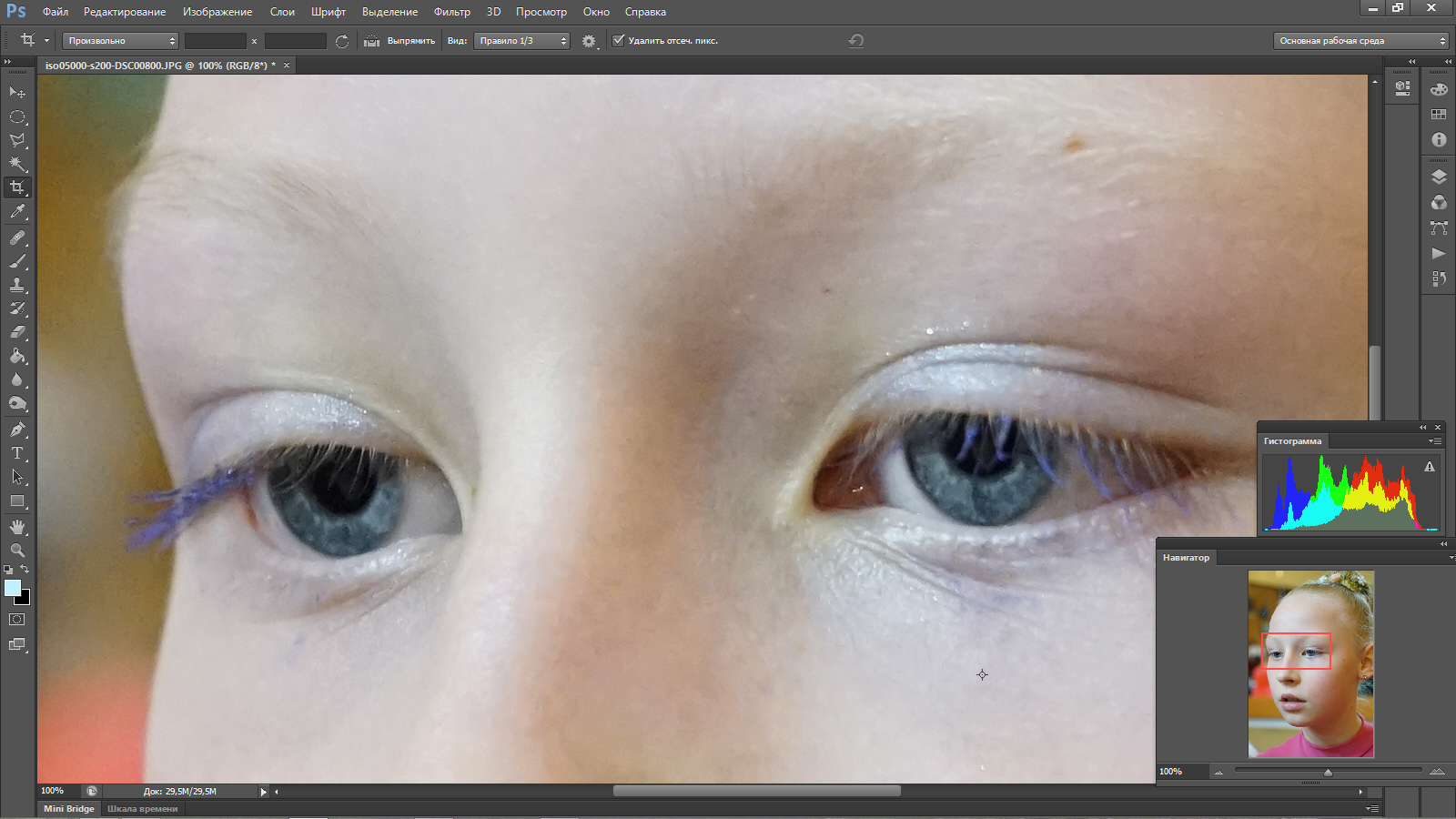Click the Straighten level icon

pyautogui.click(x=371, y=41)
